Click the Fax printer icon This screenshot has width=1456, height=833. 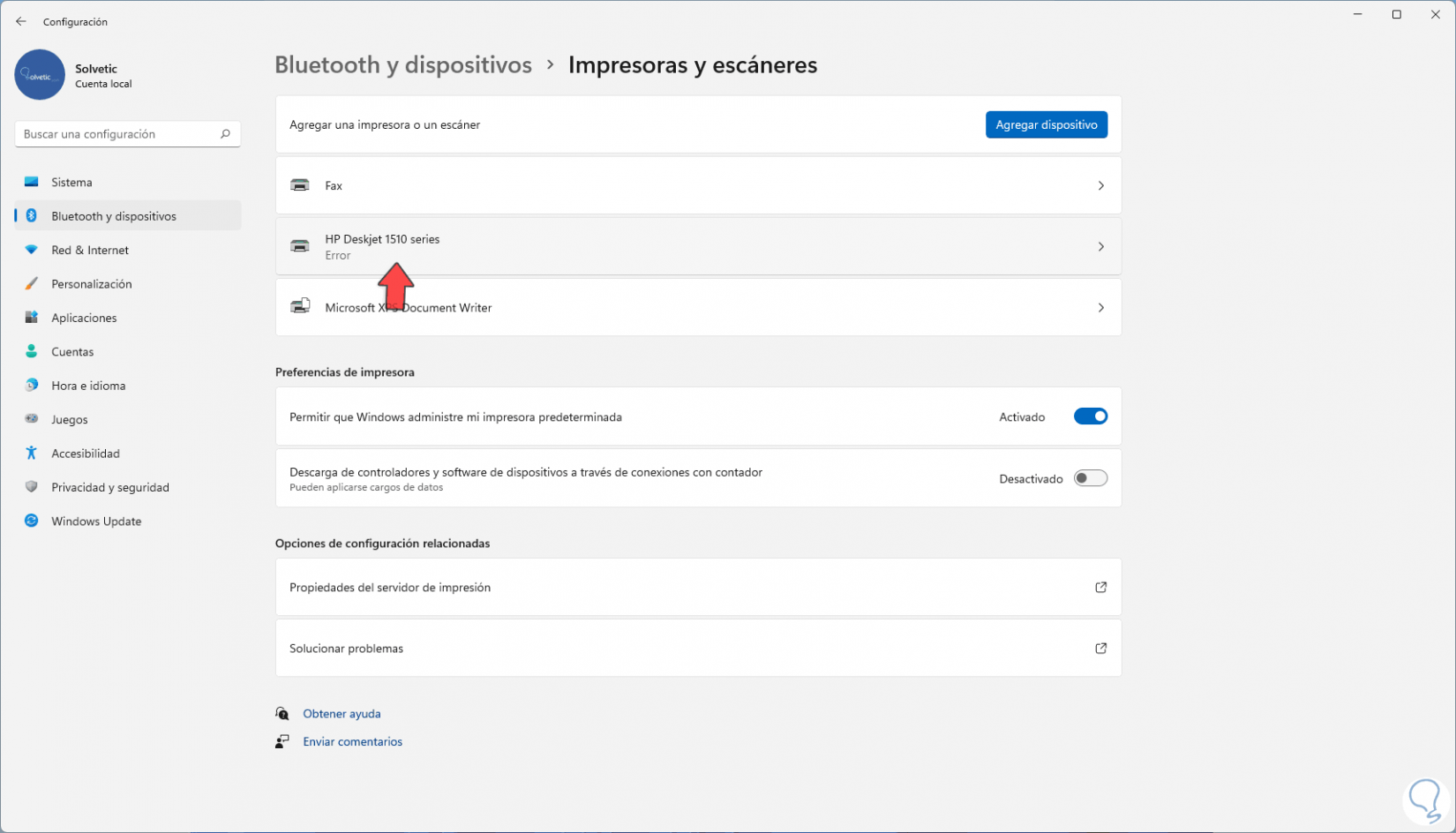pyautogui.click(x=300, y=185)
